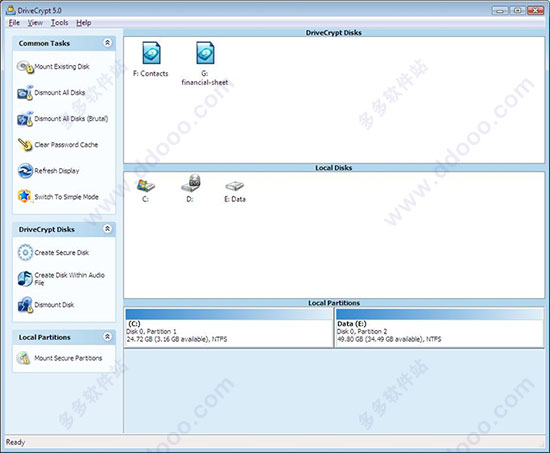Click the DriveCrypt title bar app icon

tap(11, 10)
